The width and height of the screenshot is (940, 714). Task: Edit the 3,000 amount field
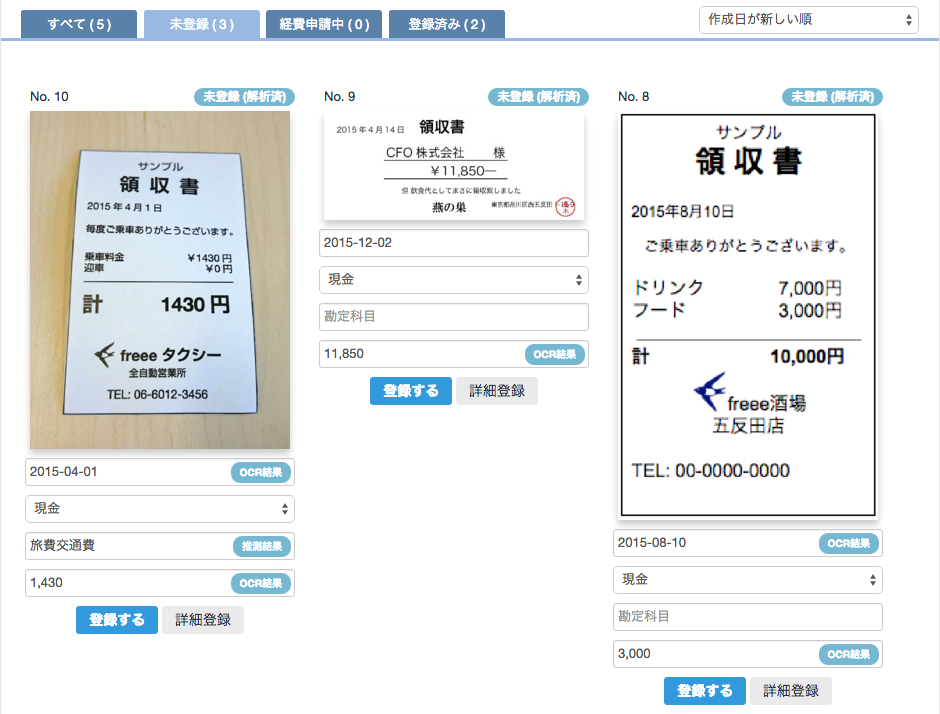pos(748,654)
